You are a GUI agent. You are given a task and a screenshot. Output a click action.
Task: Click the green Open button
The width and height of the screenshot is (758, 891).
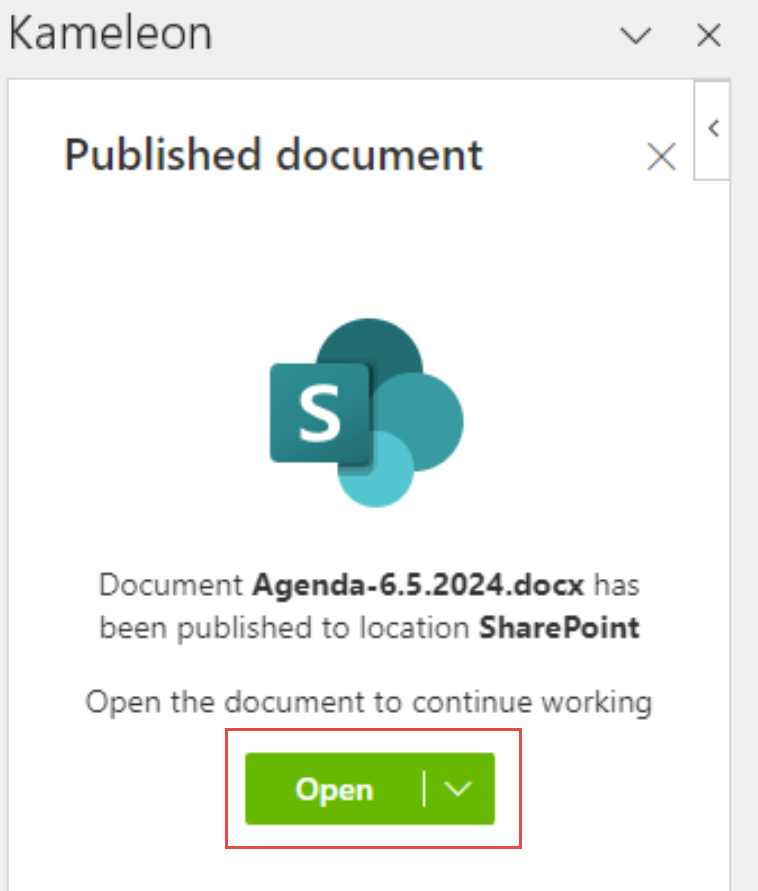tap(334, 789)
